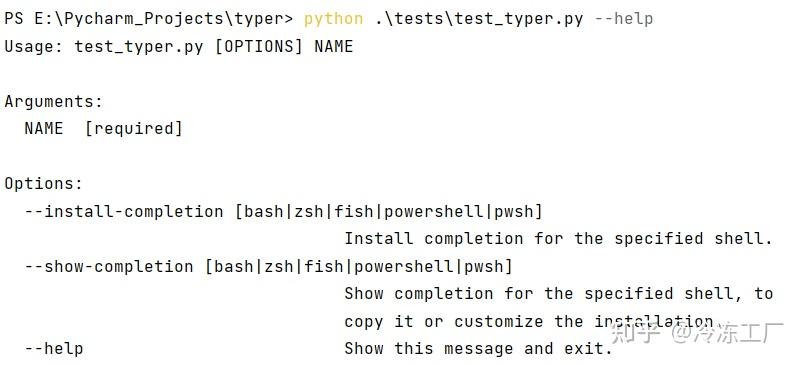Screen dimensions: 804x365
Task: Click the NAME argument entry
Action: 44,128
